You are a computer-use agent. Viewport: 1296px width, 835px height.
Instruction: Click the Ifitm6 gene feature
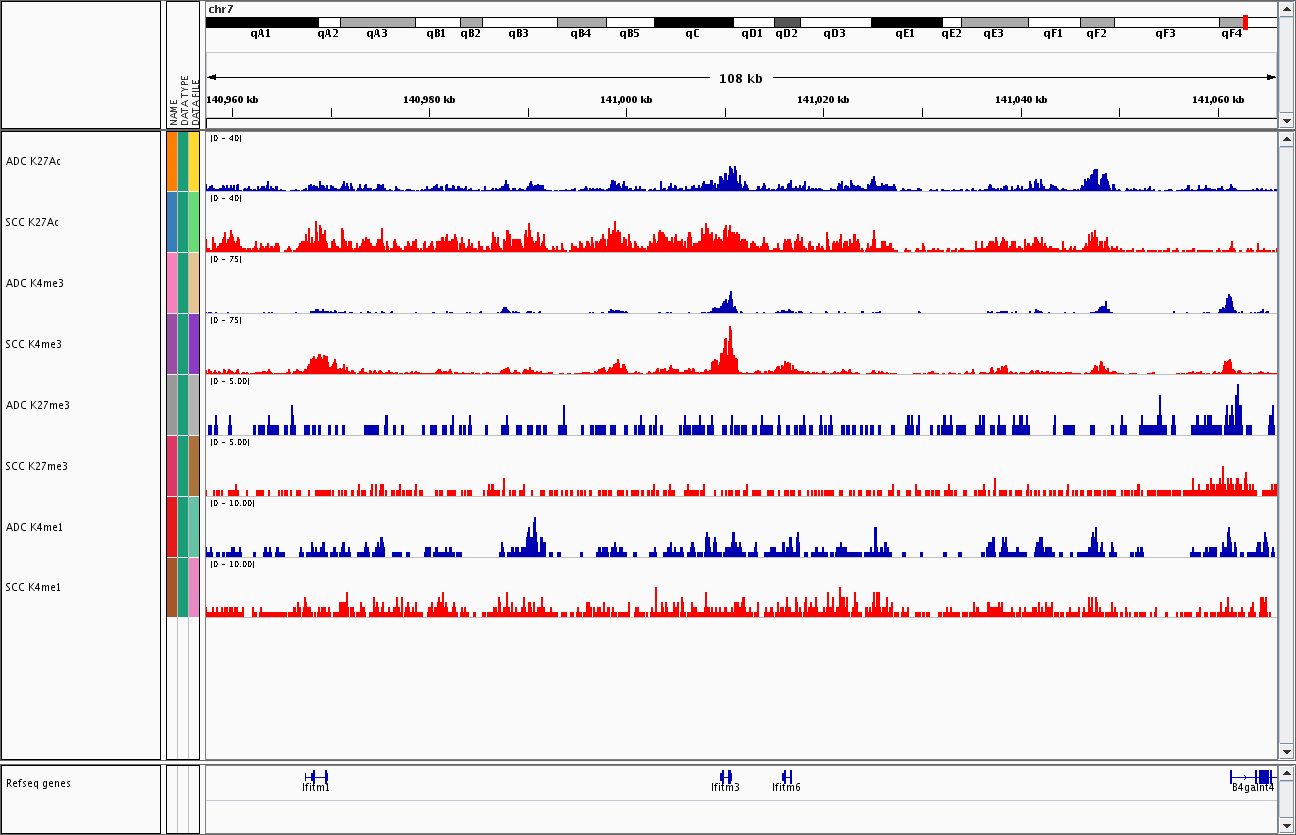tap(787, 777)
